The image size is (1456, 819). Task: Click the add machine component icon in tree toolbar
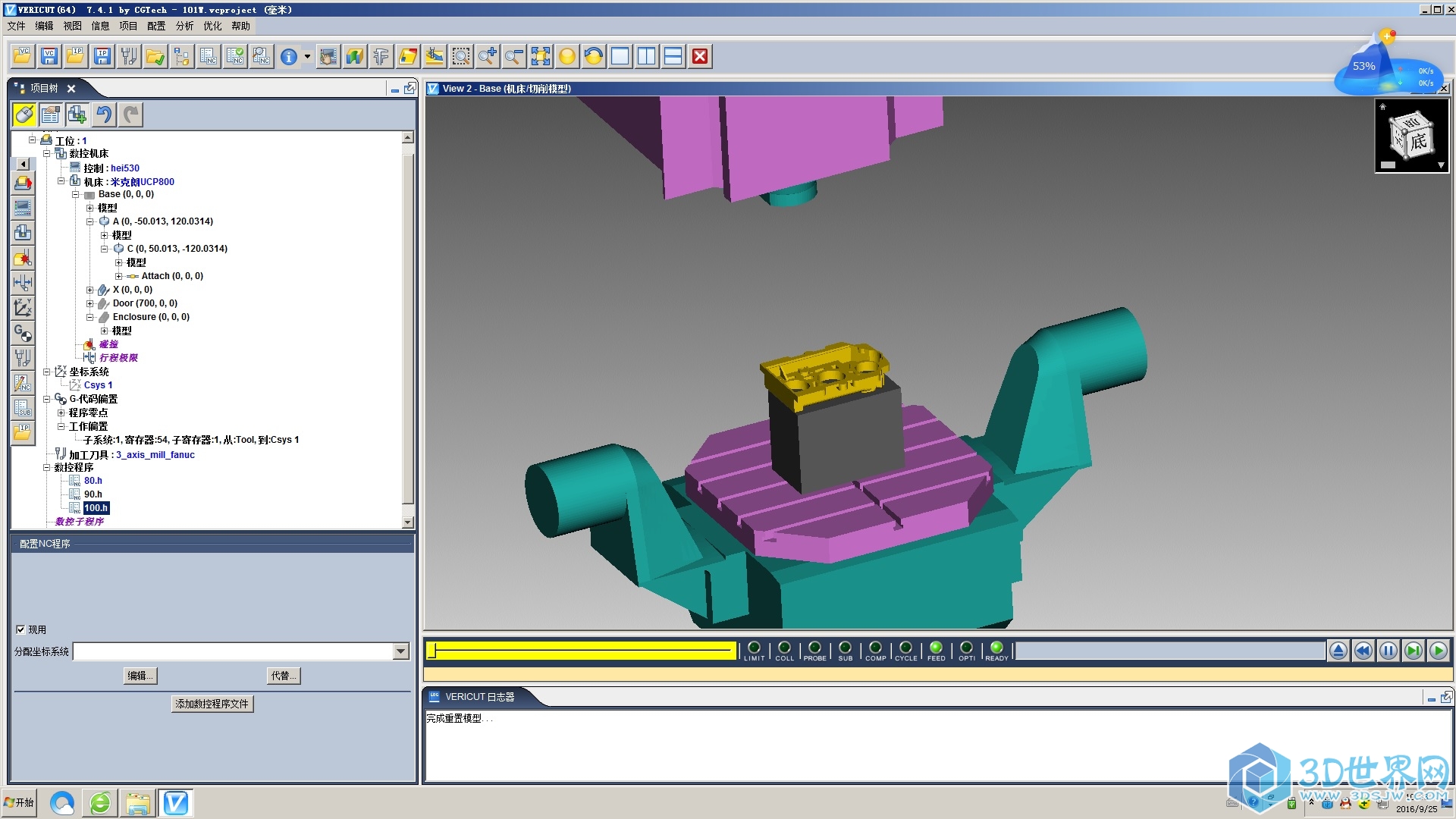click(77, 115)
